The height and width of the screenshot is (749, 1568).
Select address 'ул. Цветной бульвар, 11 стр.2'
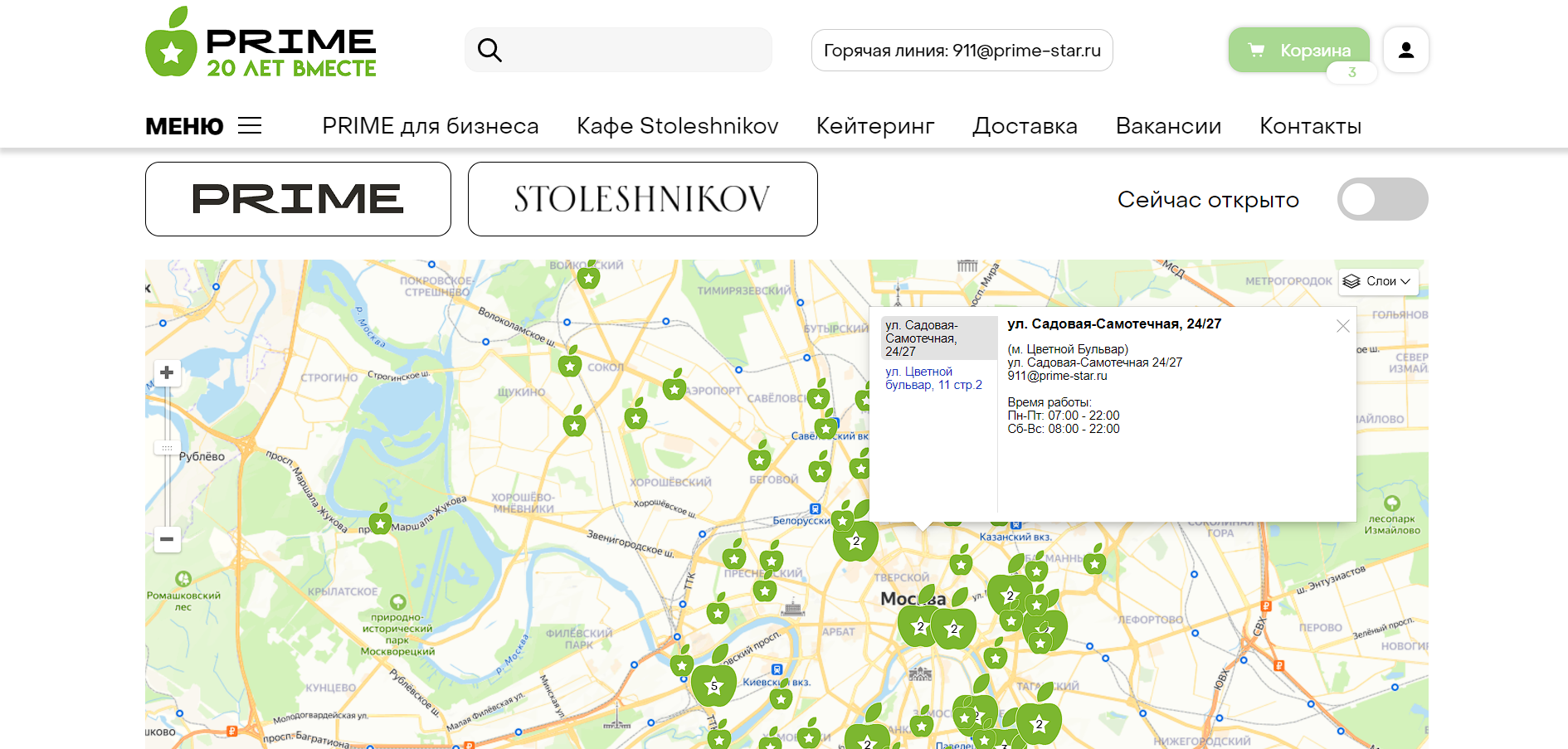[x=933, y=378]
